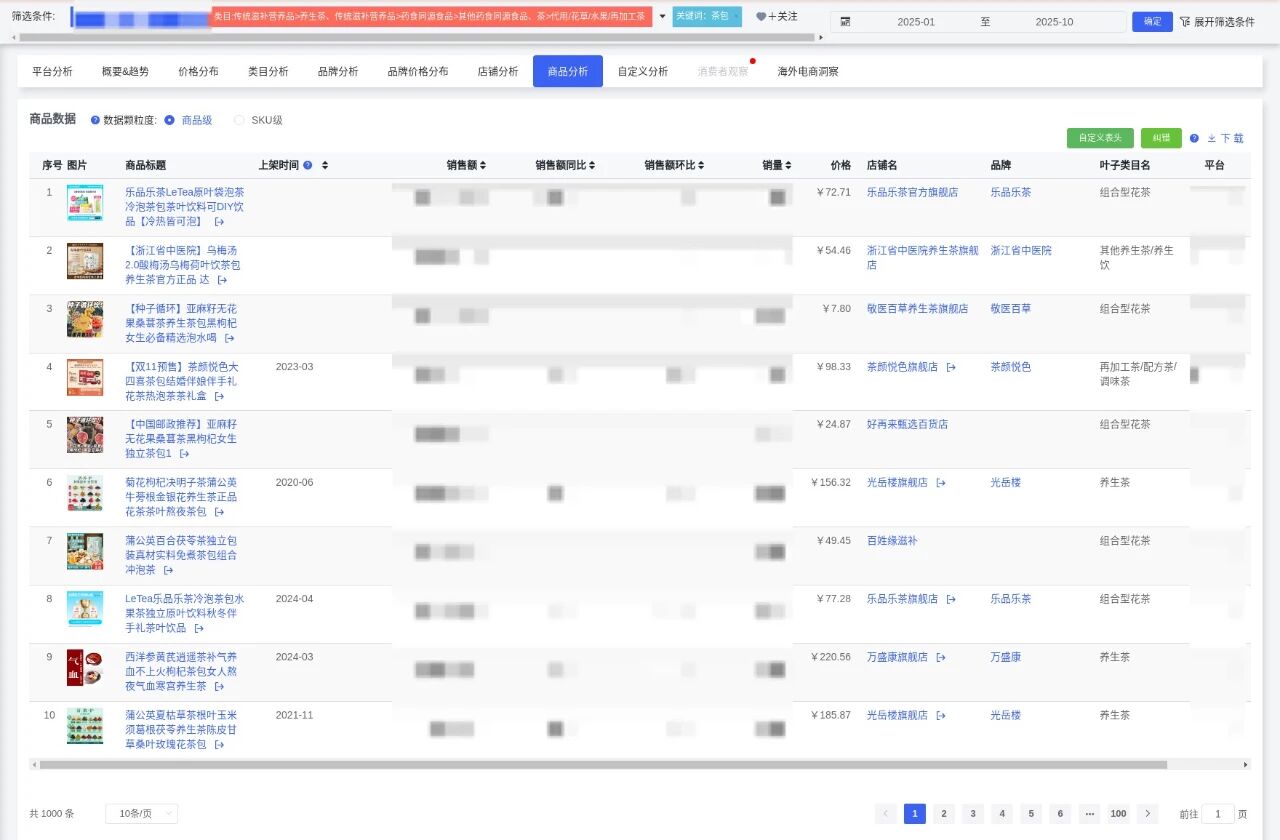
Task: Click help icon beside 数据颗粒度
Action: click(95, 120)
